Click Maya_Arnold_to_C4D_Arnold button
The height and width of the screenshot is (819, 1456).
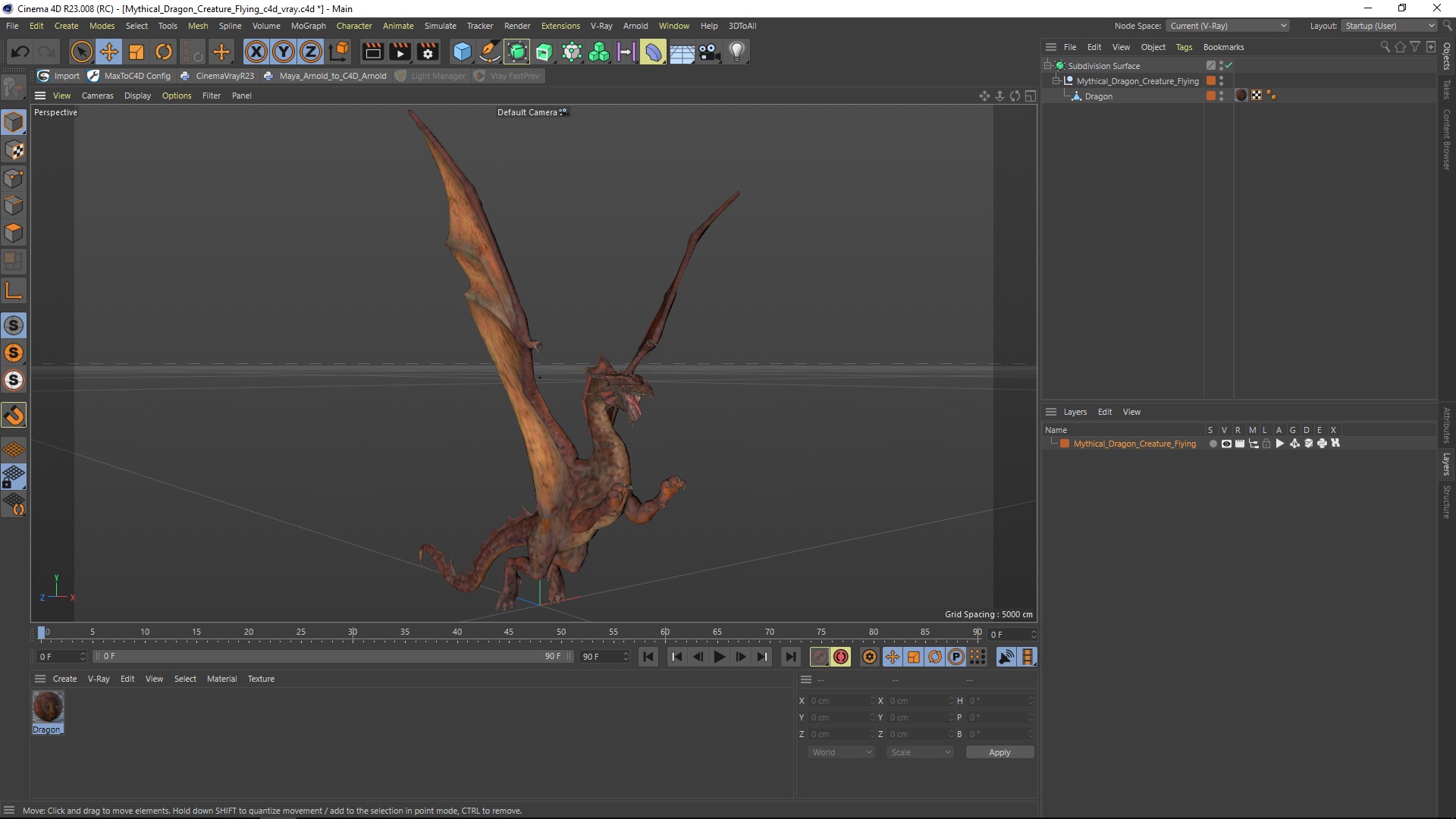pos(325,76)
